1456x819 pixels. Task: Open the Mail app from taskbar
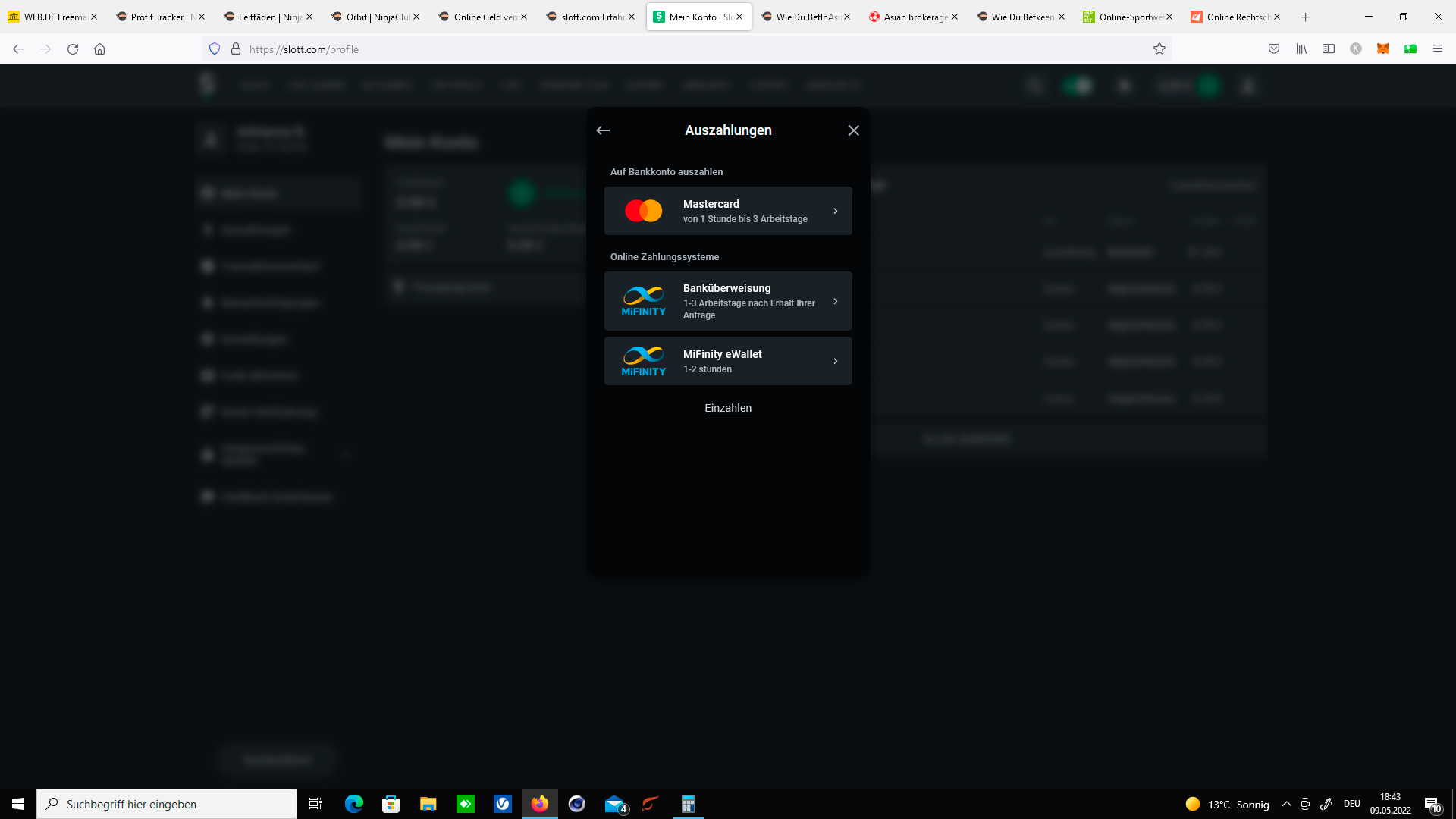pyautogui.click(x=614, y=804)
